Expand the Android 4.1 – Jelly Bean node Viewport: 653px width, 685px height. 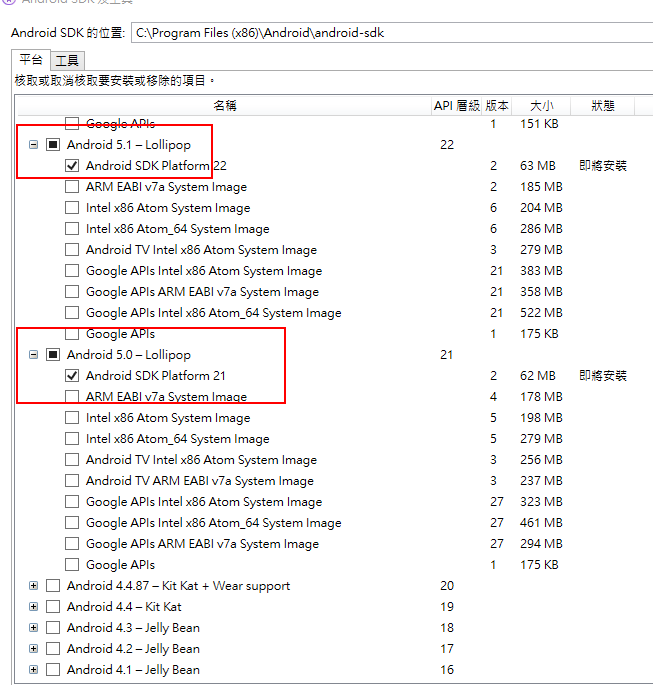click(x=33, y=669)
